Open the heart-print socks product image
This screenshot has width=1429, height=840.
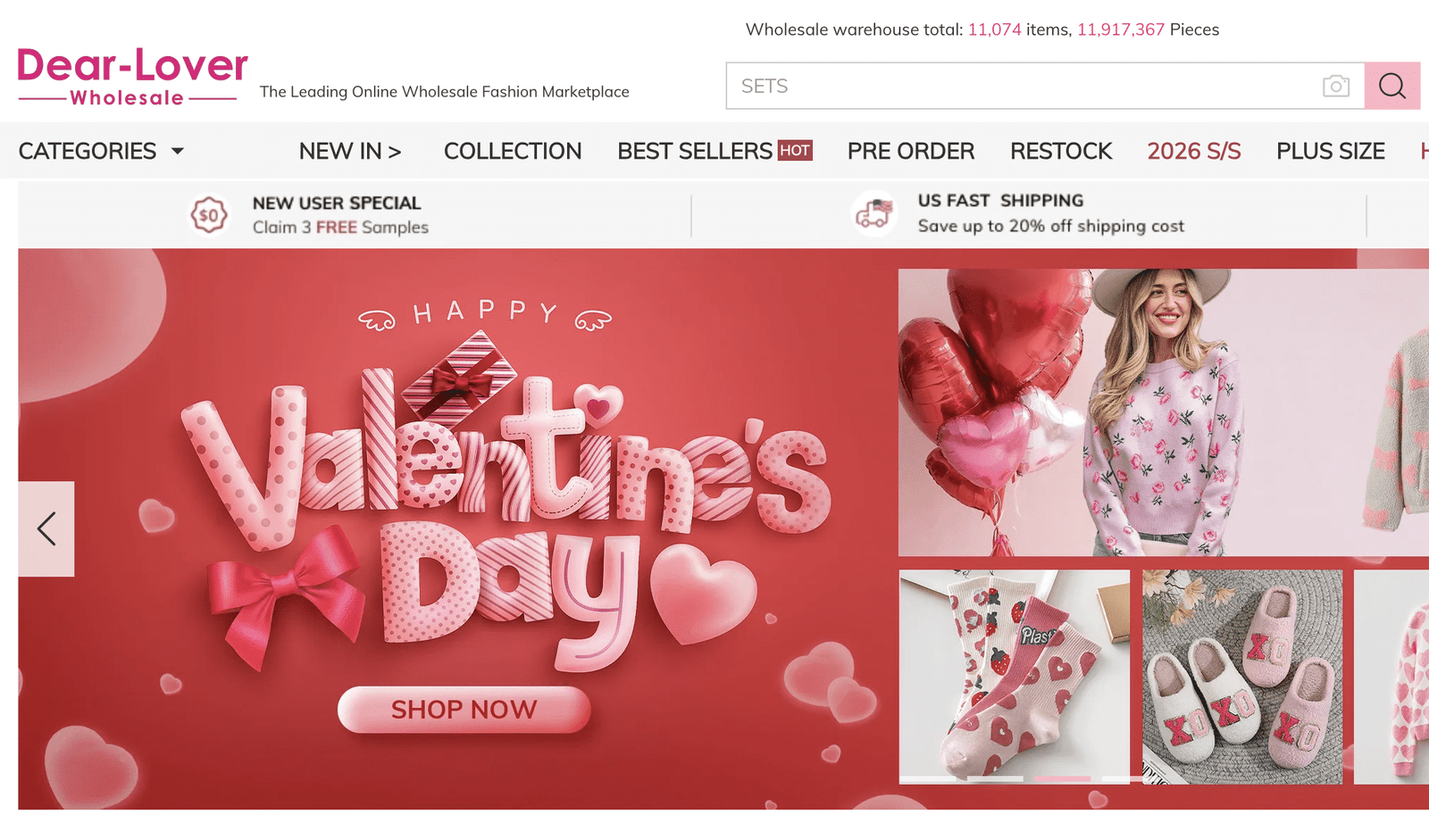[1014, 674]
